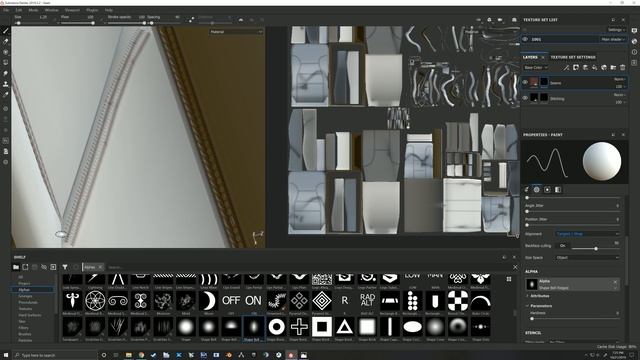This screenshot has width=640, height=360.
Task: Open the brush properties tab icon
Action: pyautogui.click(x=527, y=189)
